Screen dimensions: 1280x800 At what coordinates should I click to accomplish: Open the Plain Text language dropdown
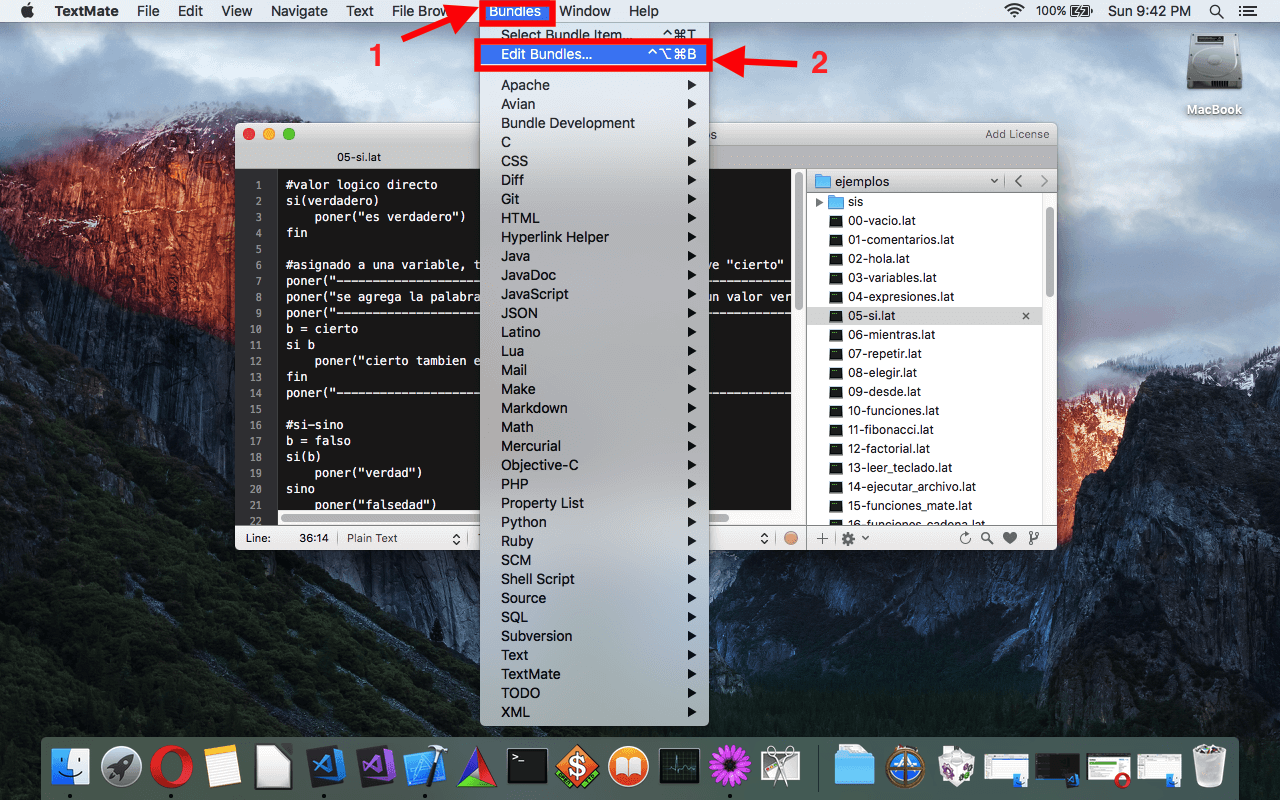tap(402, 538)
